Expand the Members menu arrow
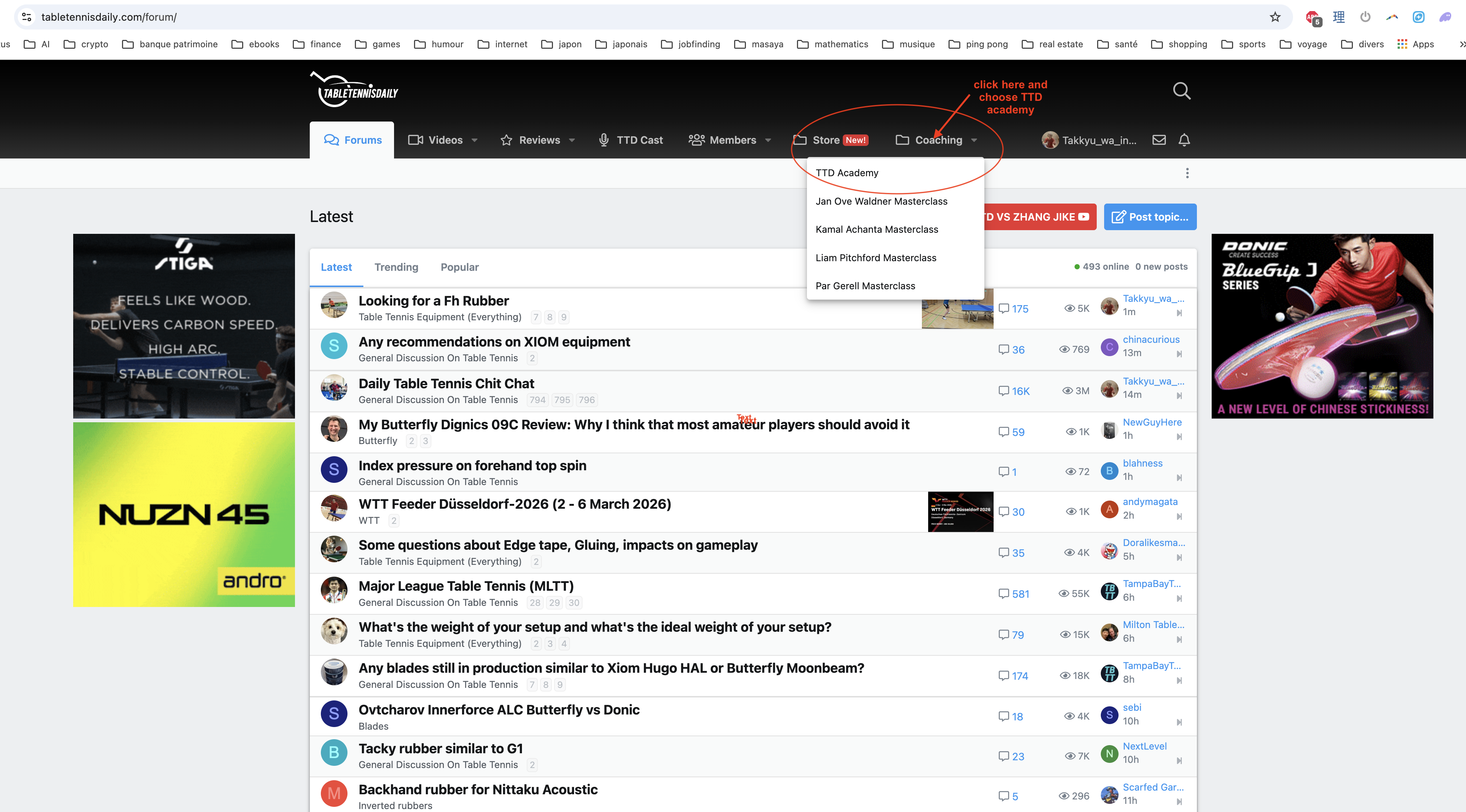The image size is (1466, 812). (768, 140)
